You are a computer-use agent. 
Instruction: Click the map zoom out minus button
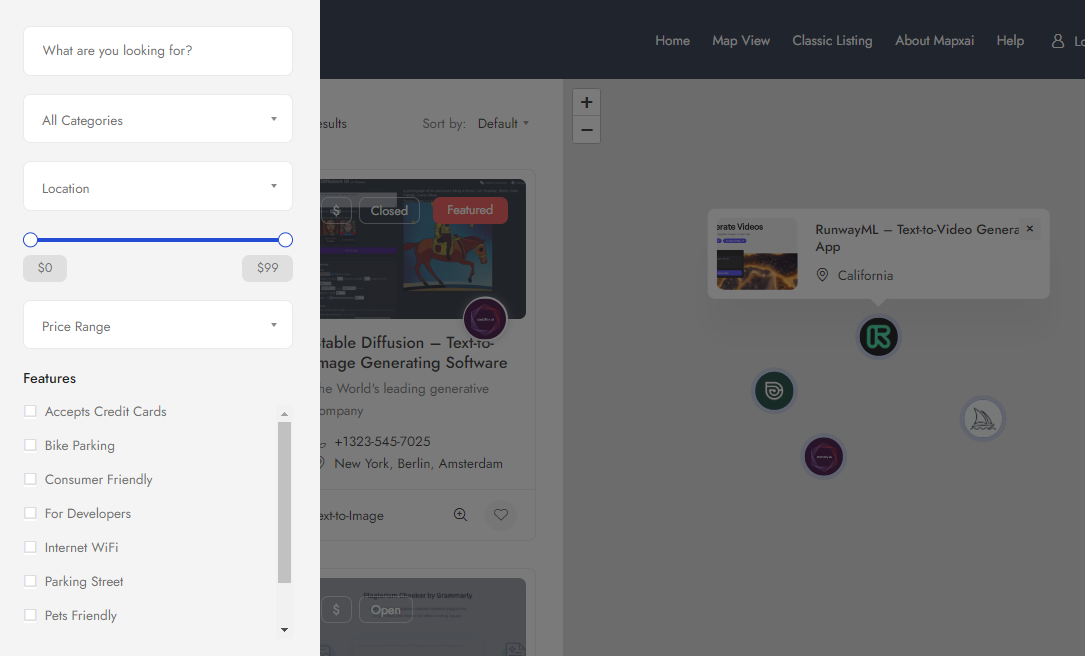(x=586, y=129)
